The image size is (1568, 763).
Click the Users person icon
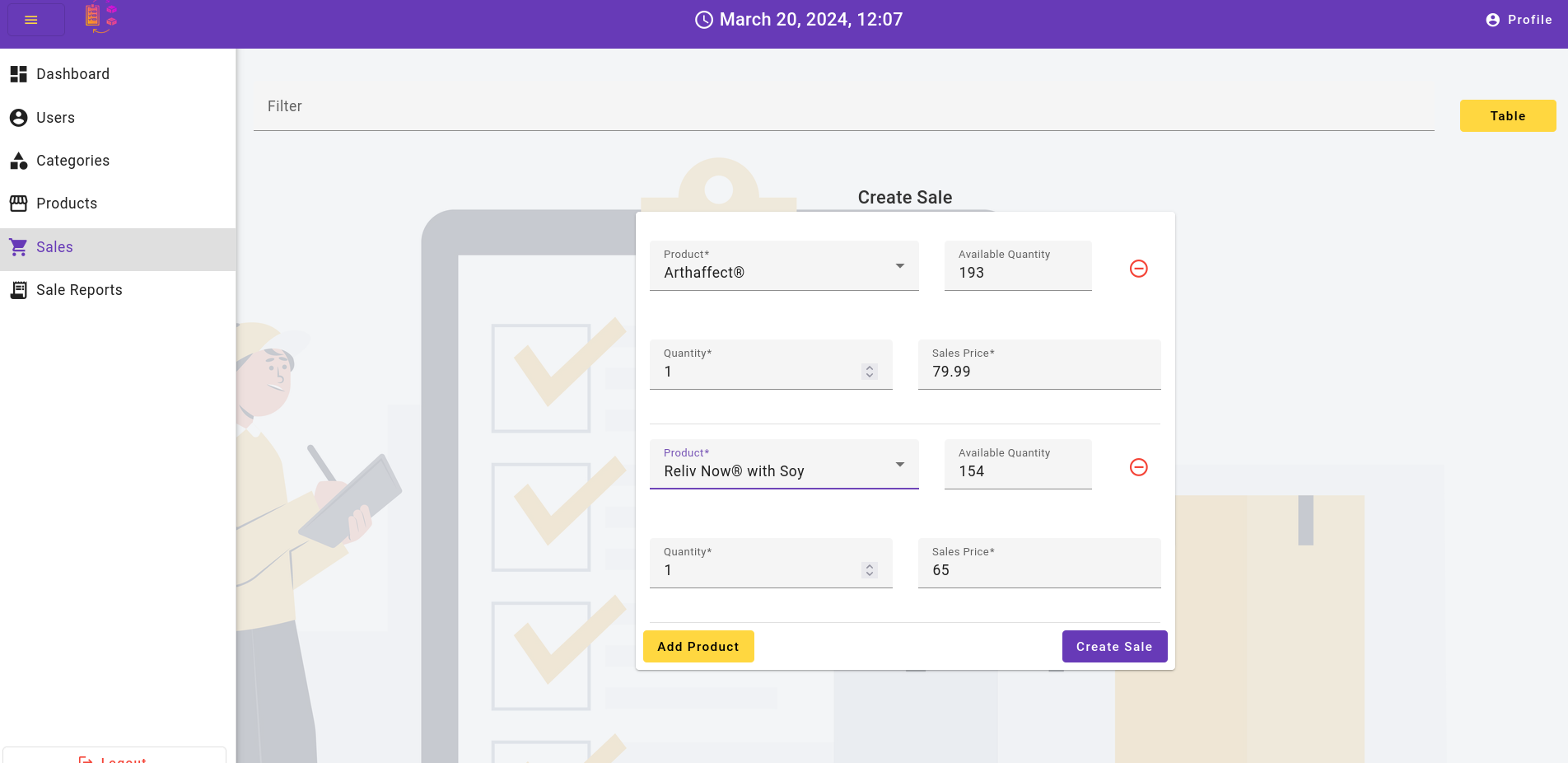pyautogui.click(x=18, y=118)
